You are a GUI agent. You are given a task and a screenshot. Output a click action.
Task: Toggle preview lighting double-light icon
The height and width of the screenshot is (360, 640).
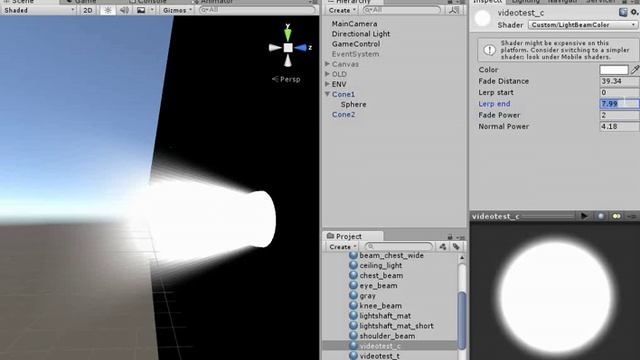point(616,216)
